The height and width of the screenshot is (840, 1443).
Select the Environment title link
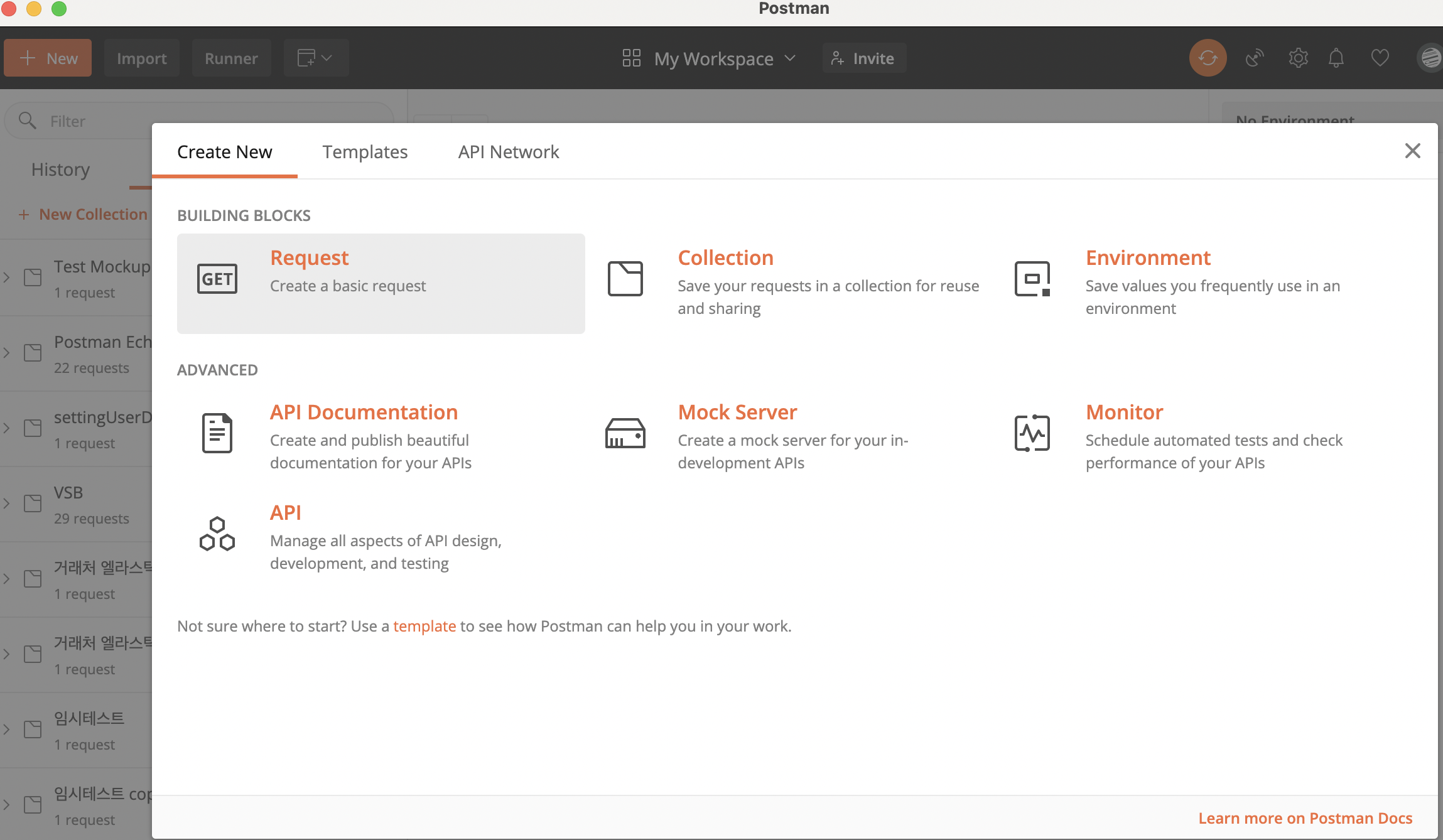click(1148, 257)
